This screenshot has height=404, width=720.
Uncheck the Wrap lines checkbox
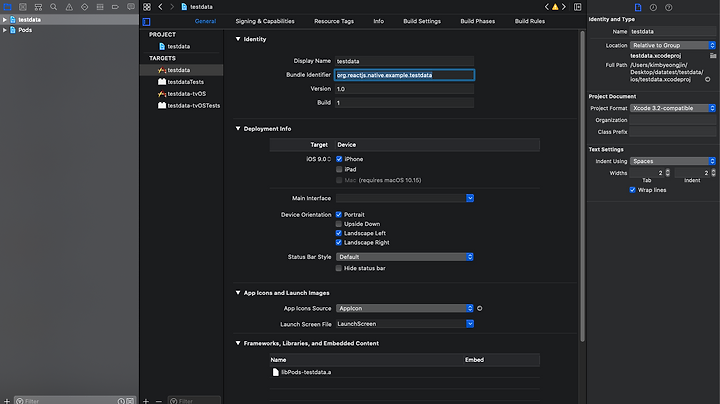632,189
